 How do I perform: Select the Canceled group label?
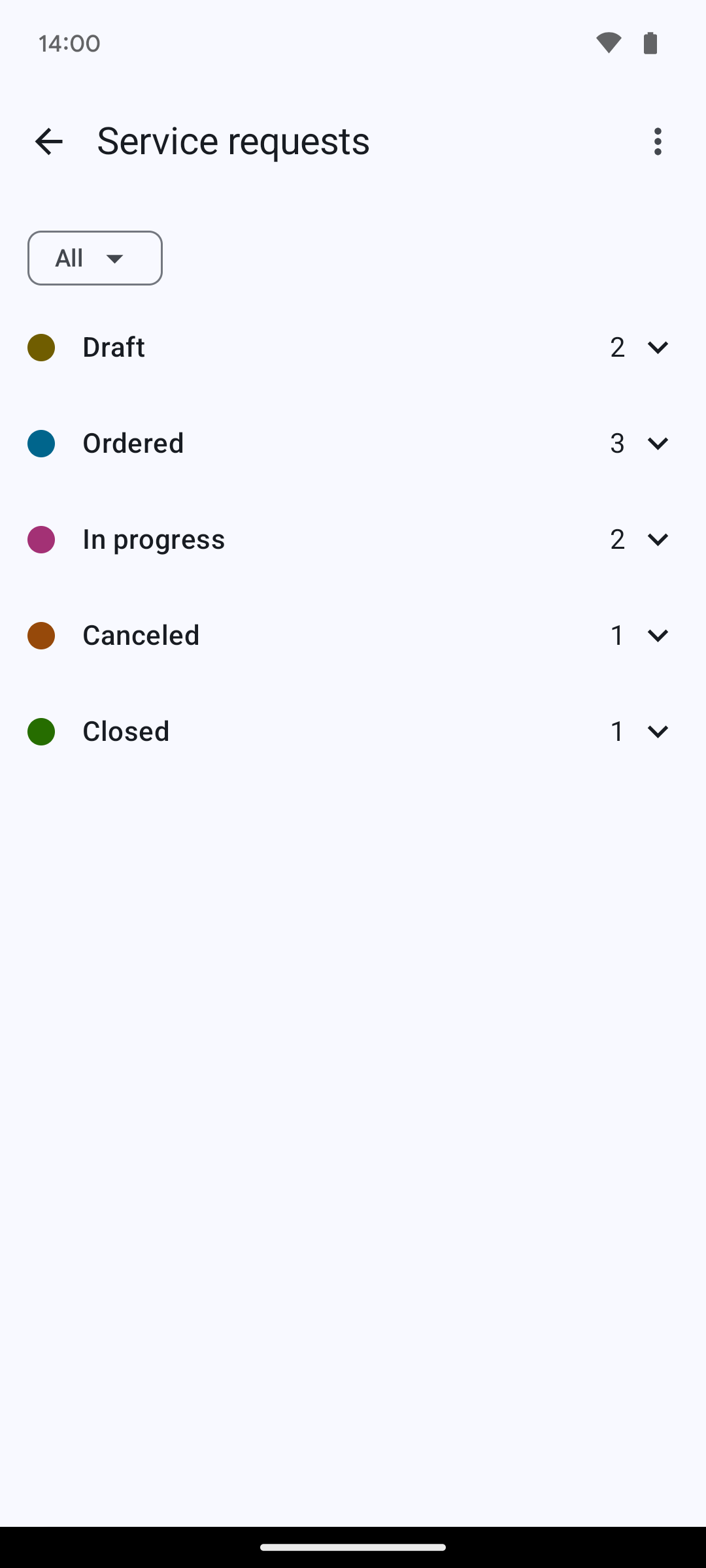[141, 635]
